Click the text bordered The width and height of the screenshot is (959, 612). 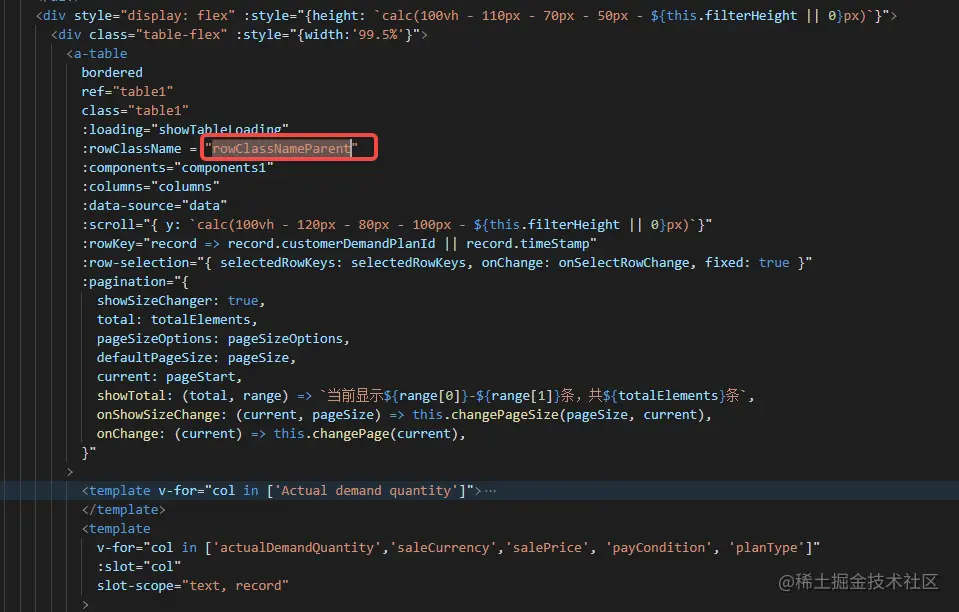click(x=112, y=72)
